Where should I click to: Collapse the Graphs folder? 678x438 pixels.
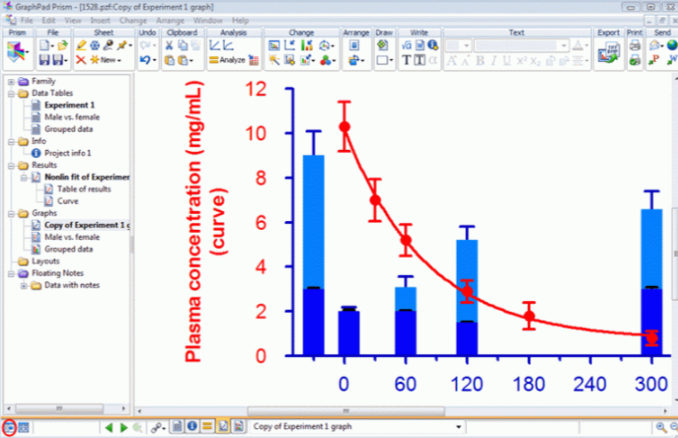click(10, 213)
